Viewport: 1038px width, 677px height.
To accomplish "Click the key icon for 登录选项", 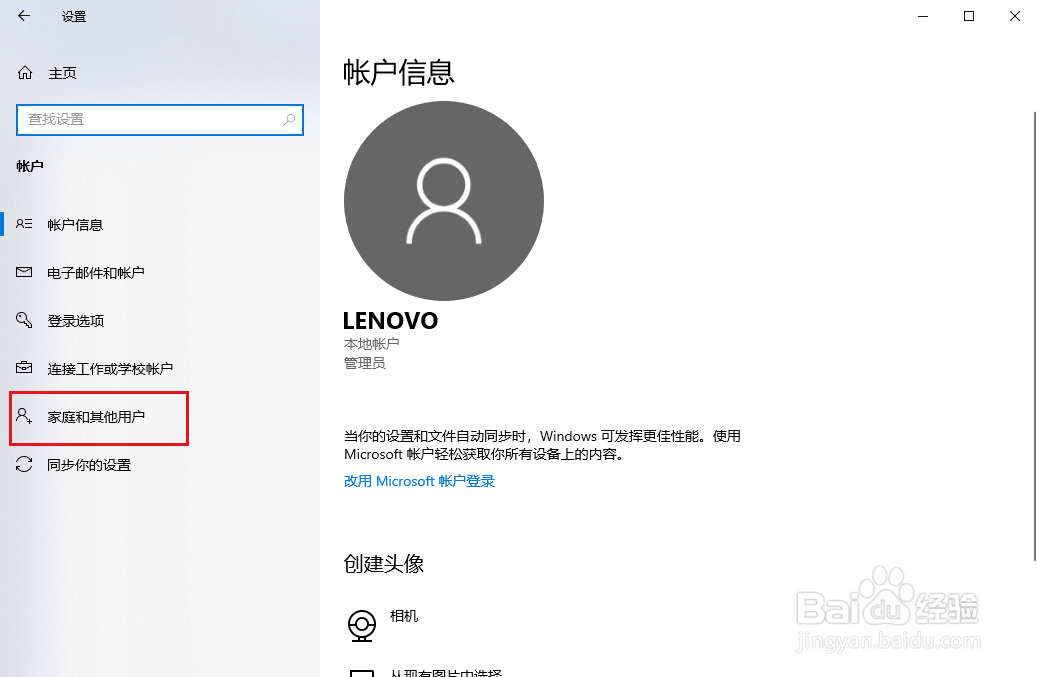I will coord(24,320).
